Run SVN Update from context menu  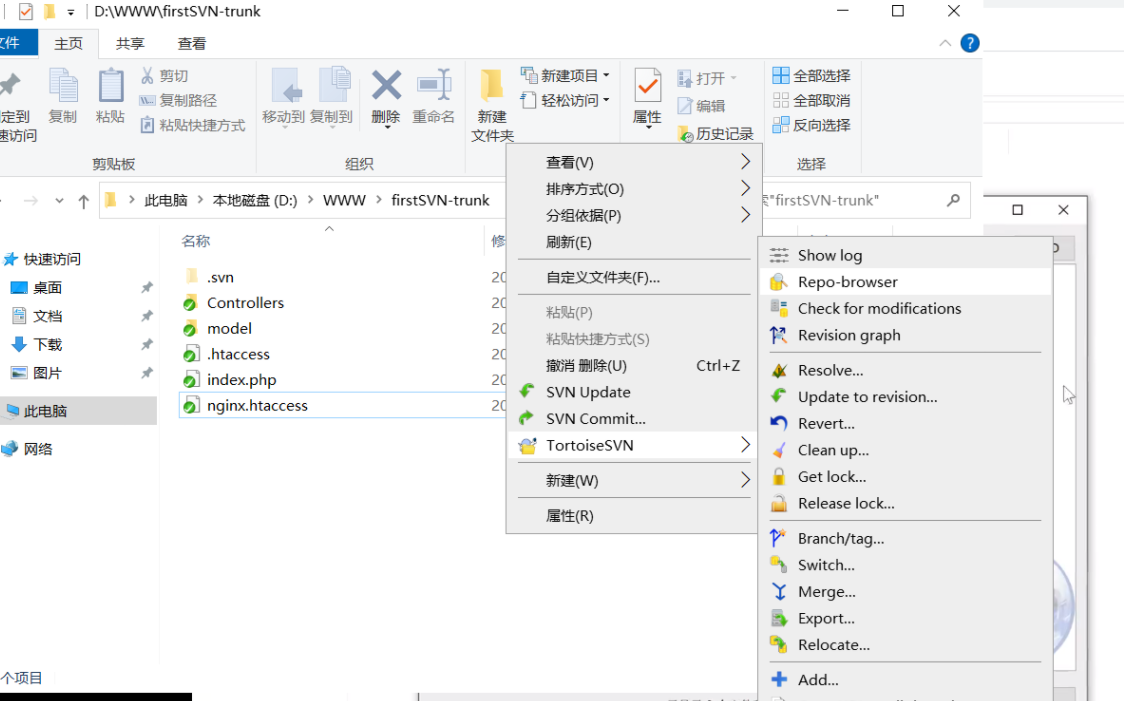click(632, 391)
